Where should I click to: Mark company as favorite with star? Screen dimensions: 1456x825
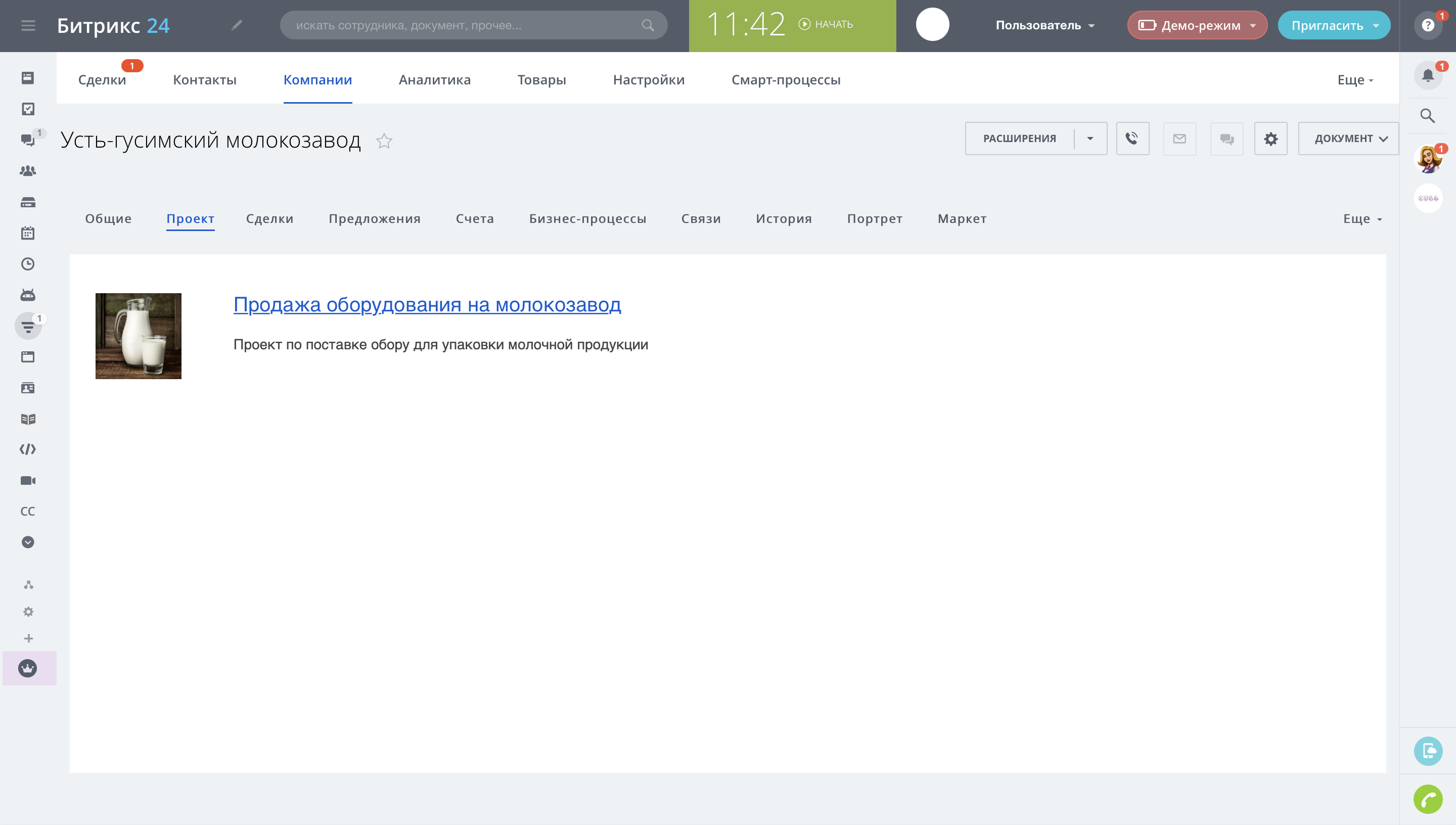pyautogui.click(x=384, y=141)
